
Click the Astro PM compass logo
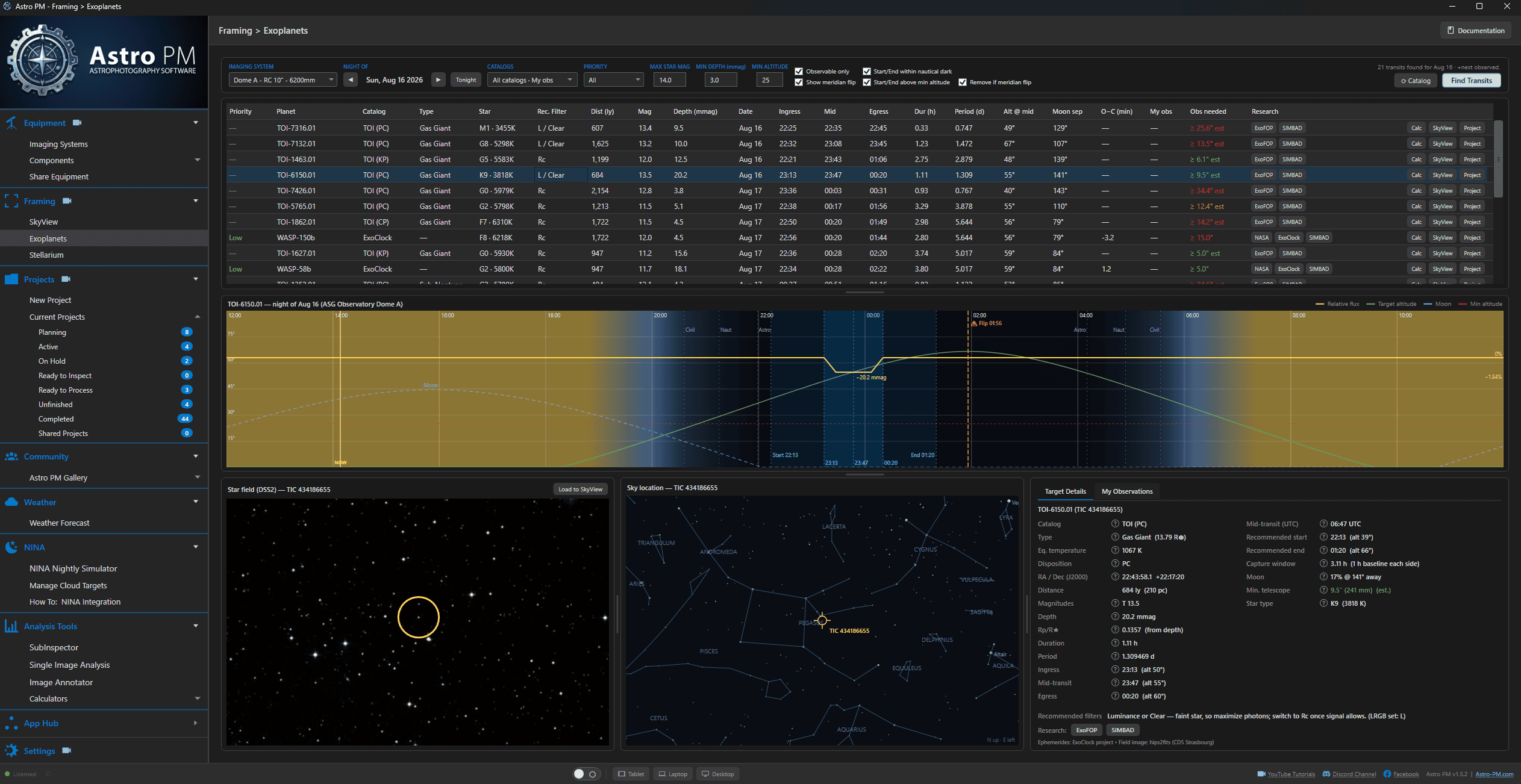coord(42,60)
